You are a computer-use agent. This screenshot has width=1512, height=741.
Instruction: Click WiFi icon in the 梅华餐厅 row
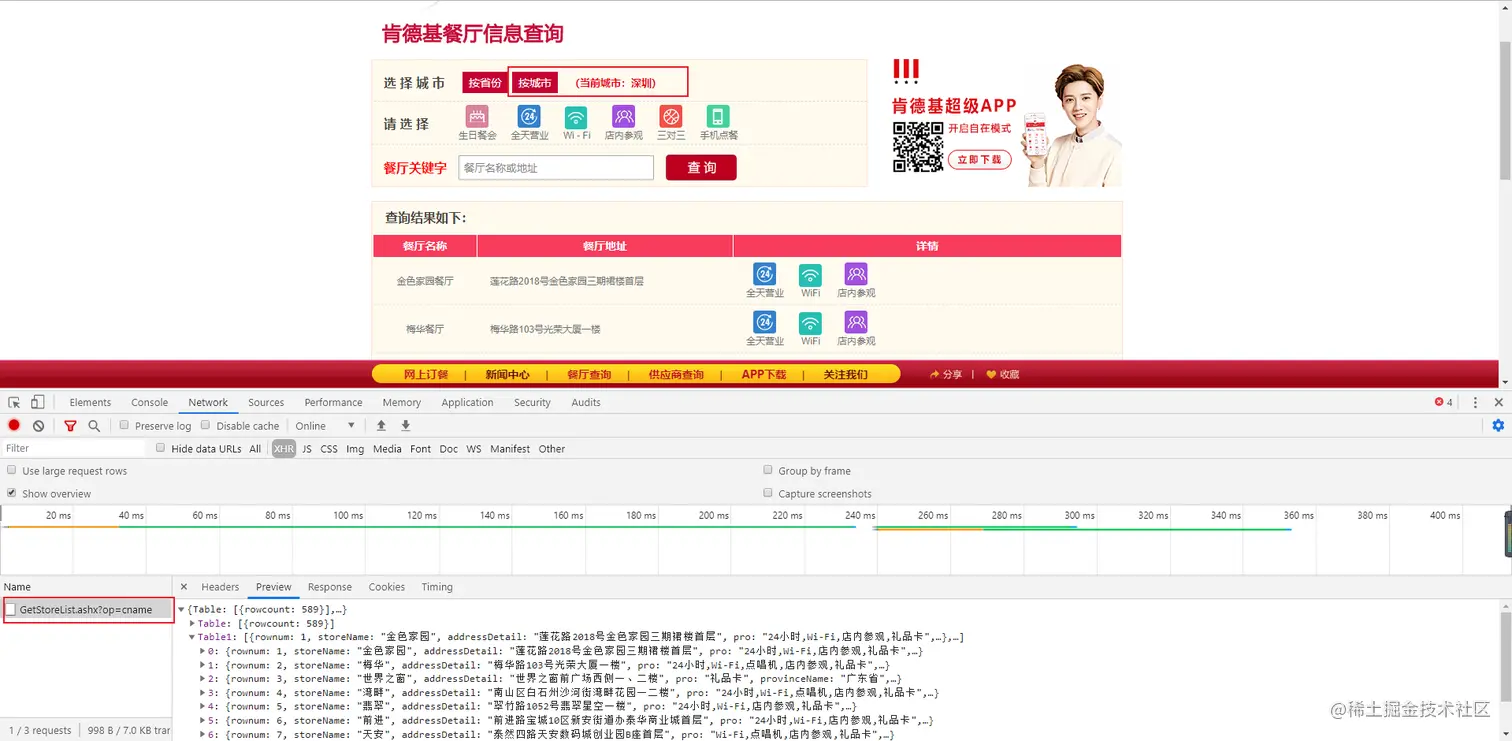tap(810, 322)
